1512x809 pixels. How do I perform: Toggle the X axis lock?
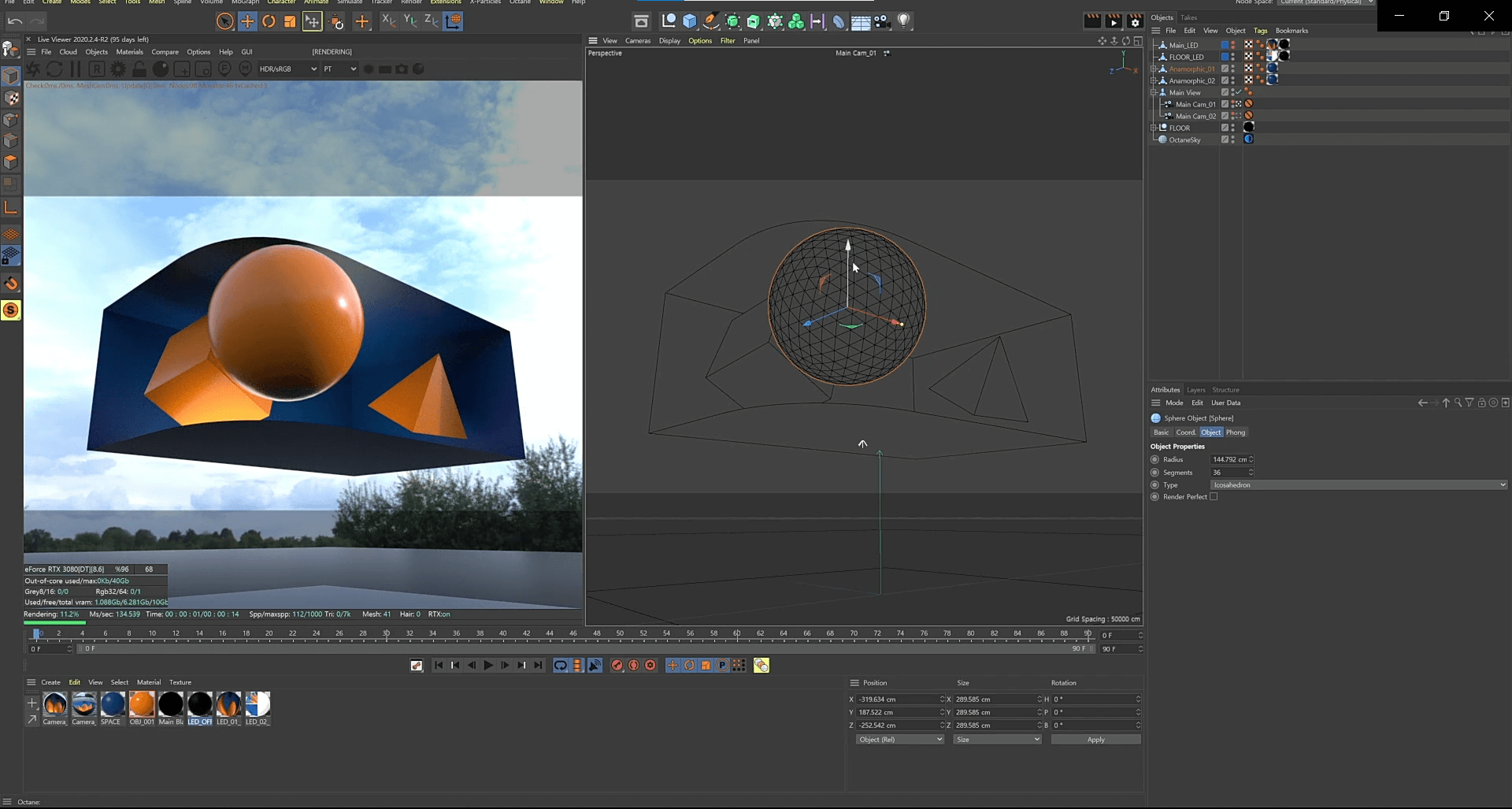point(388,21)
